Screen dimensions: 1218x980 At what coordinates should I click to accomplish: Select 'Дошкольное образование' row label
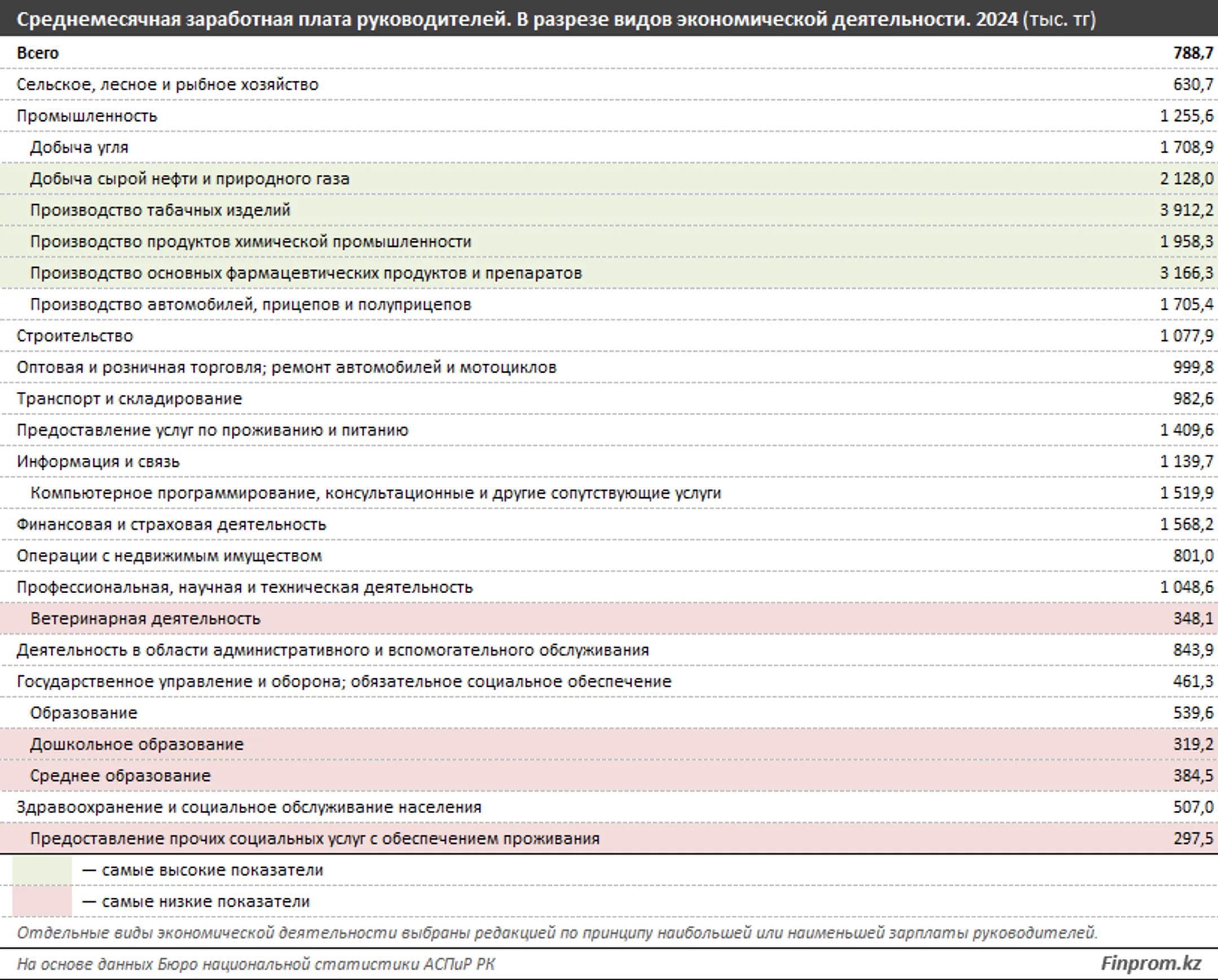pos(136,744)
